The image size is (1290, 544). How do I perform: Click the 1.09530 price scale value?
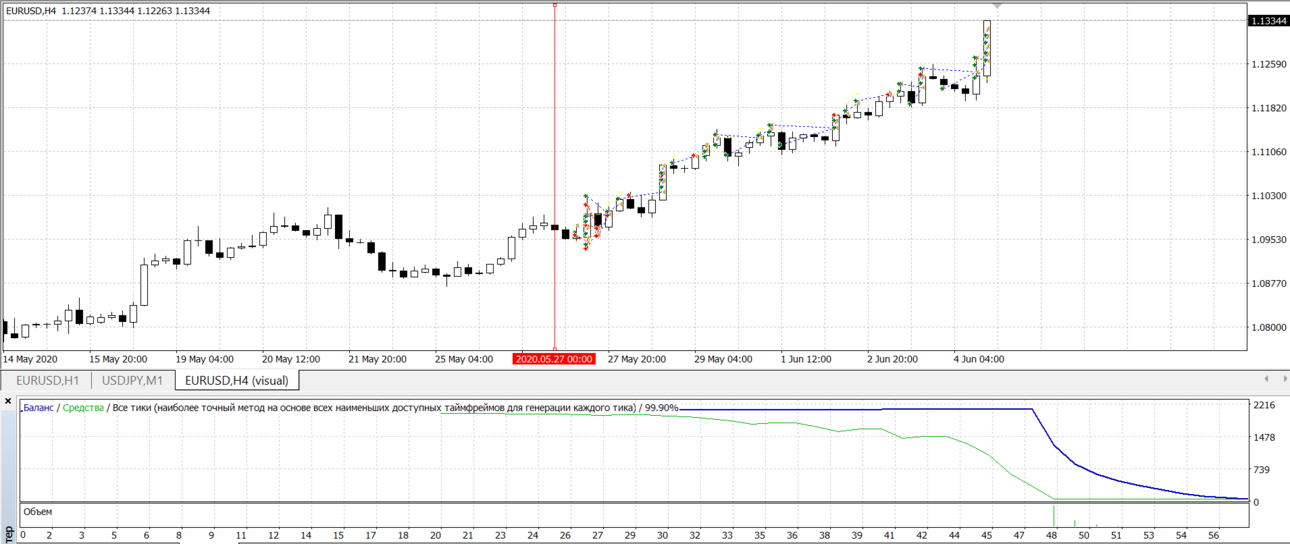tap(1268, 240)
